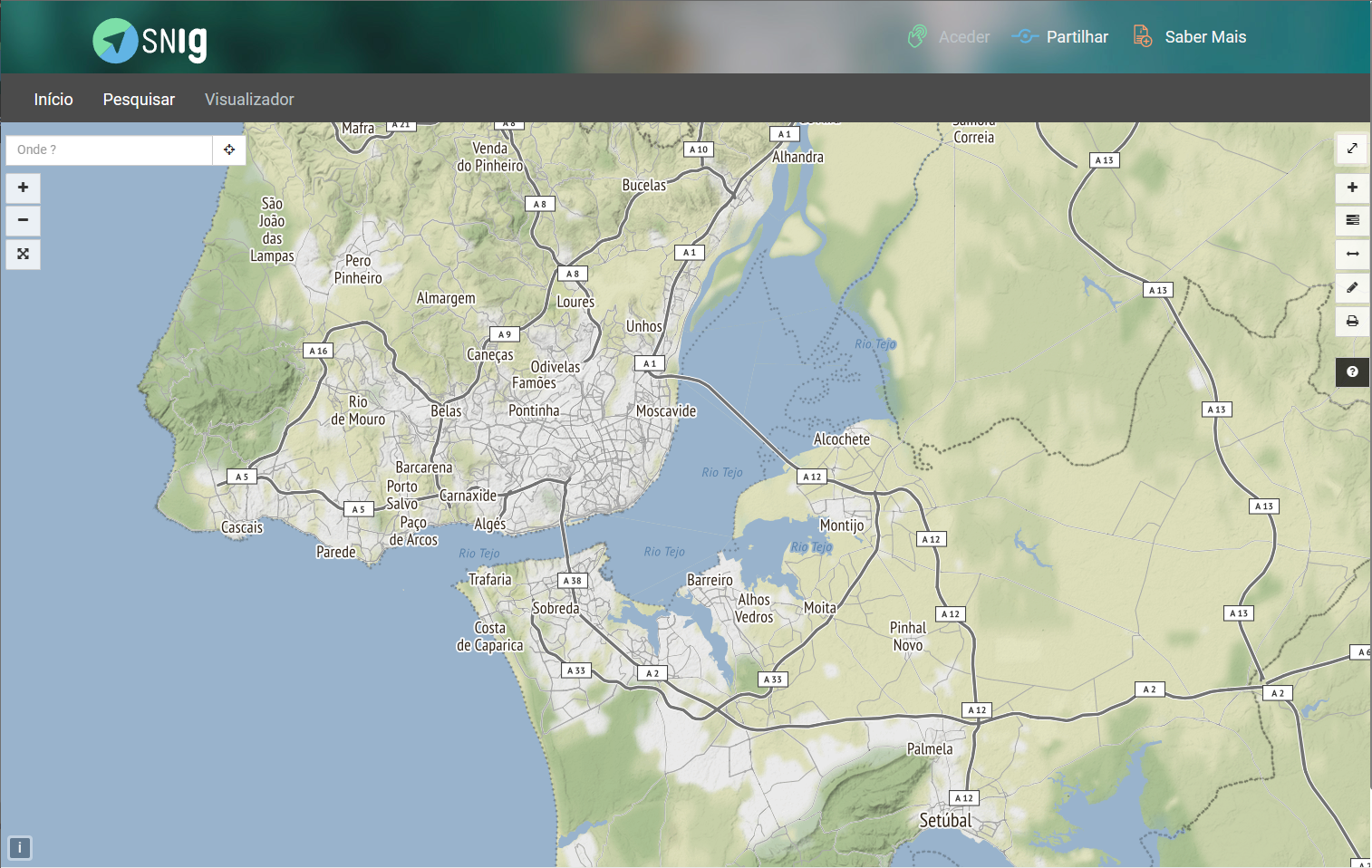Click the Moscavide label on the map
1372x868 pixels.
pos(666,411)
